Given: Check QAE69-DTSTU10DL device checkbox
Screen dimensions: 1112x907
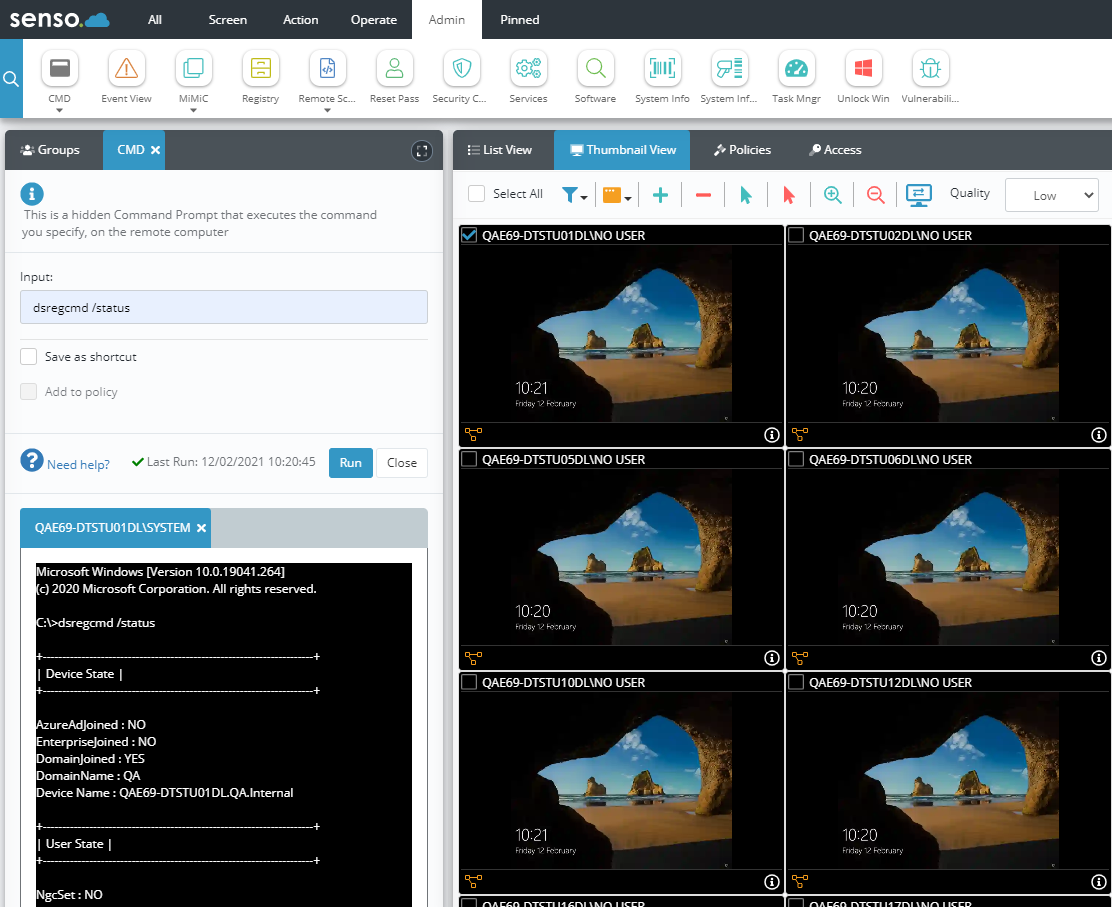Looking at the screenshot, I should 469,682.
